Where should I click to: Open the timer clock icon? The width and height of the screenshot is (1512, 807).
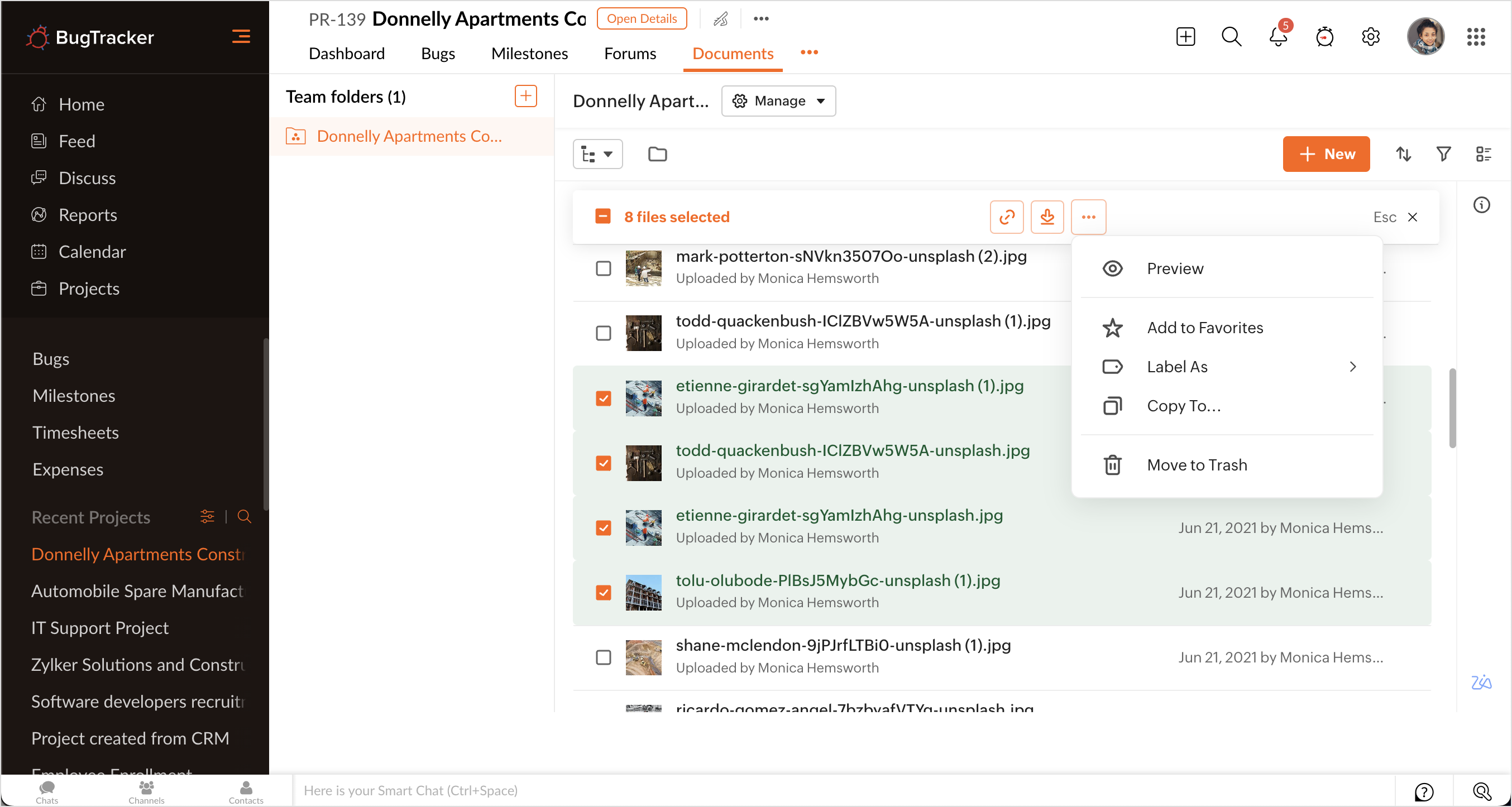[1324, 37]
